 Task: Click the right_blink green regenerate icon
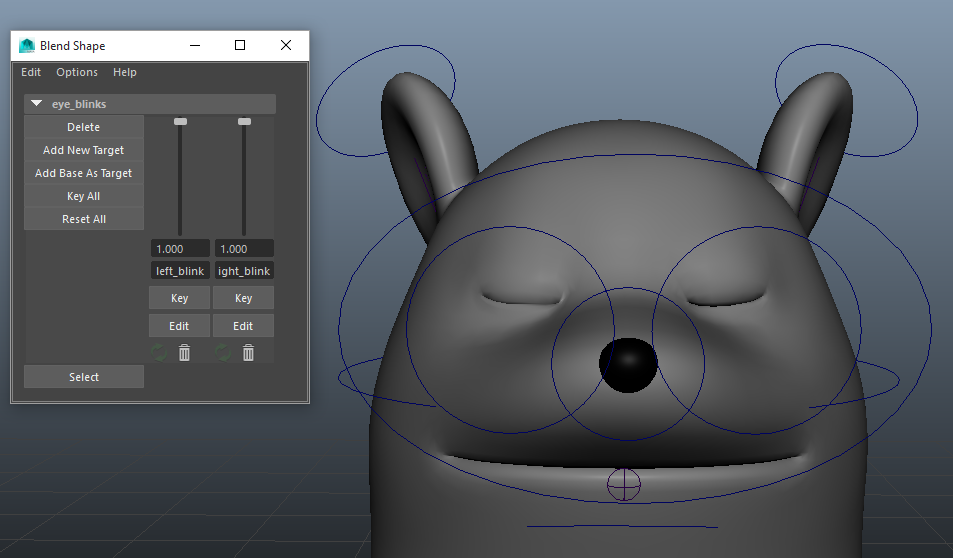(x=224, y=352)
